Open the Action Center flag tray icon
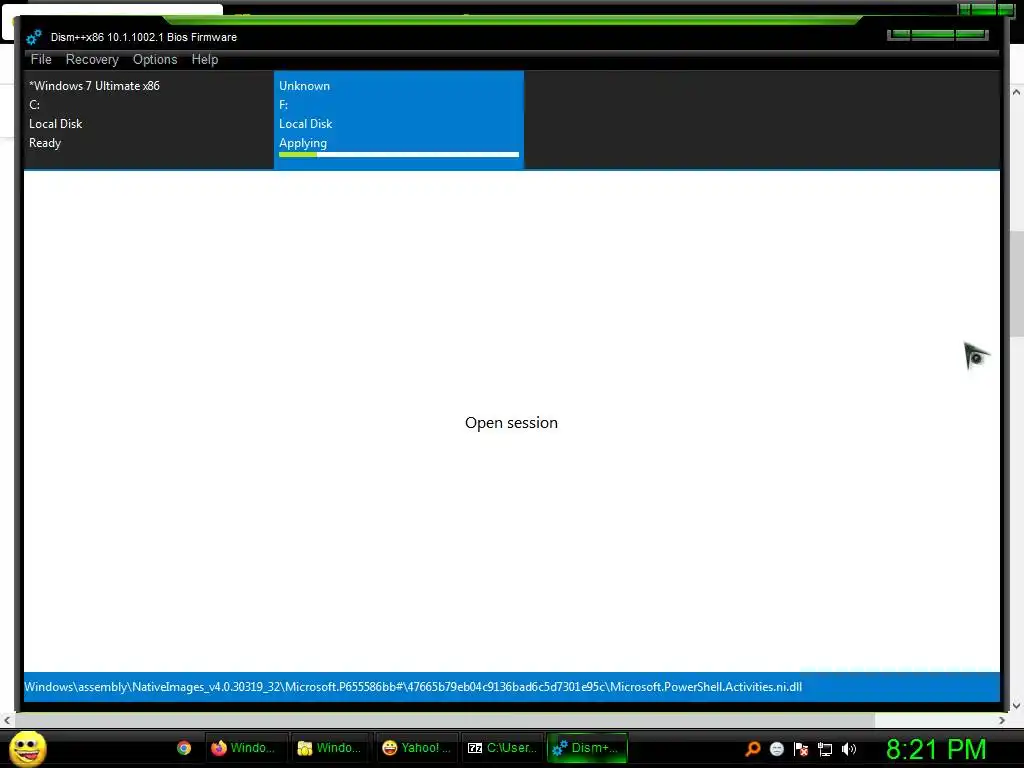 [801, 749]
